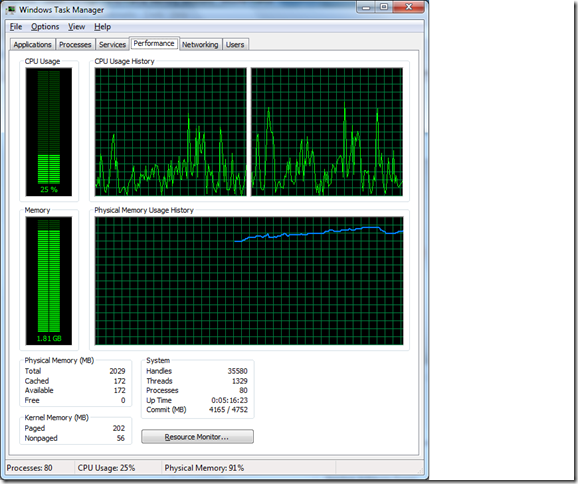
Task: Click the Nonpaged kernel memory value 56
Action: 121,438
